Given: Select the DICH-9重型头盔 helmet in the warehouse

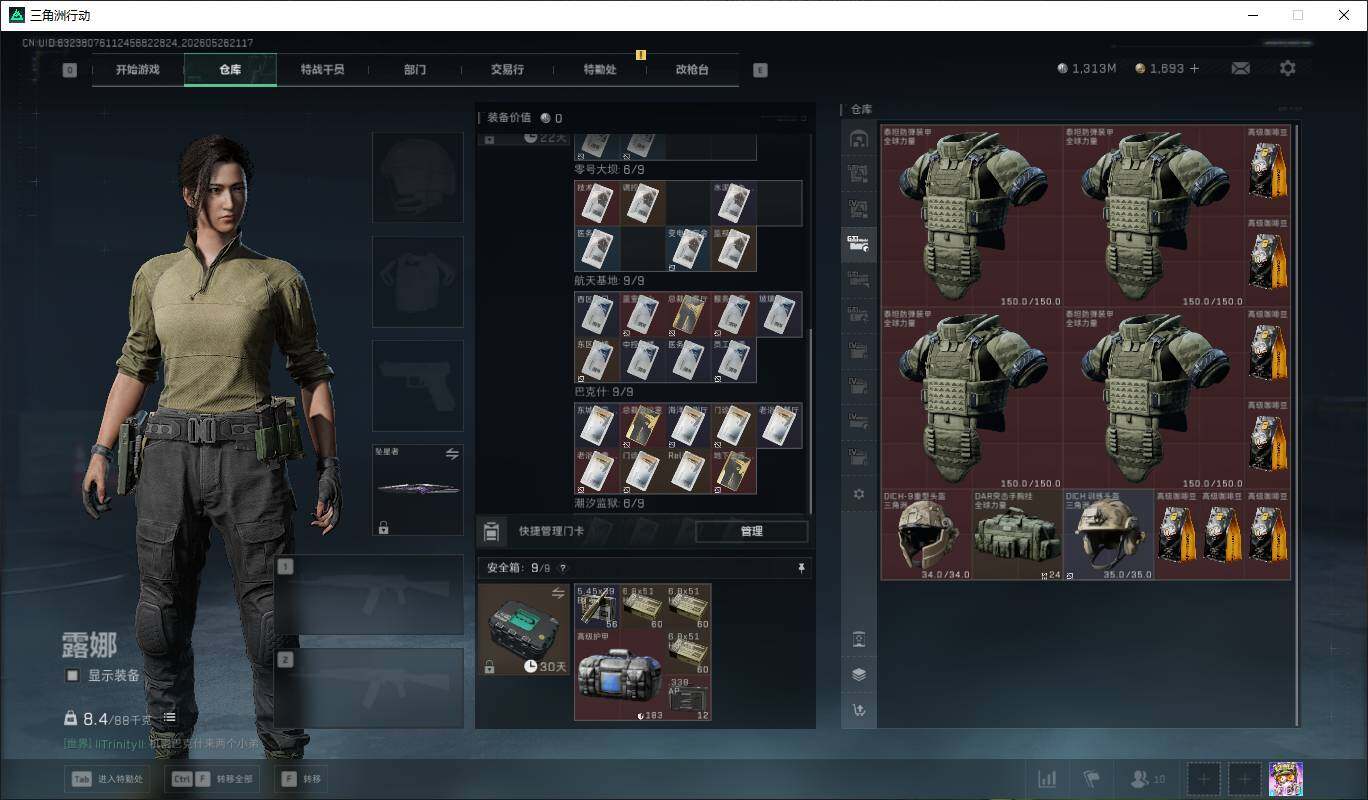Looking at the screenshot, I should point(926,535).
